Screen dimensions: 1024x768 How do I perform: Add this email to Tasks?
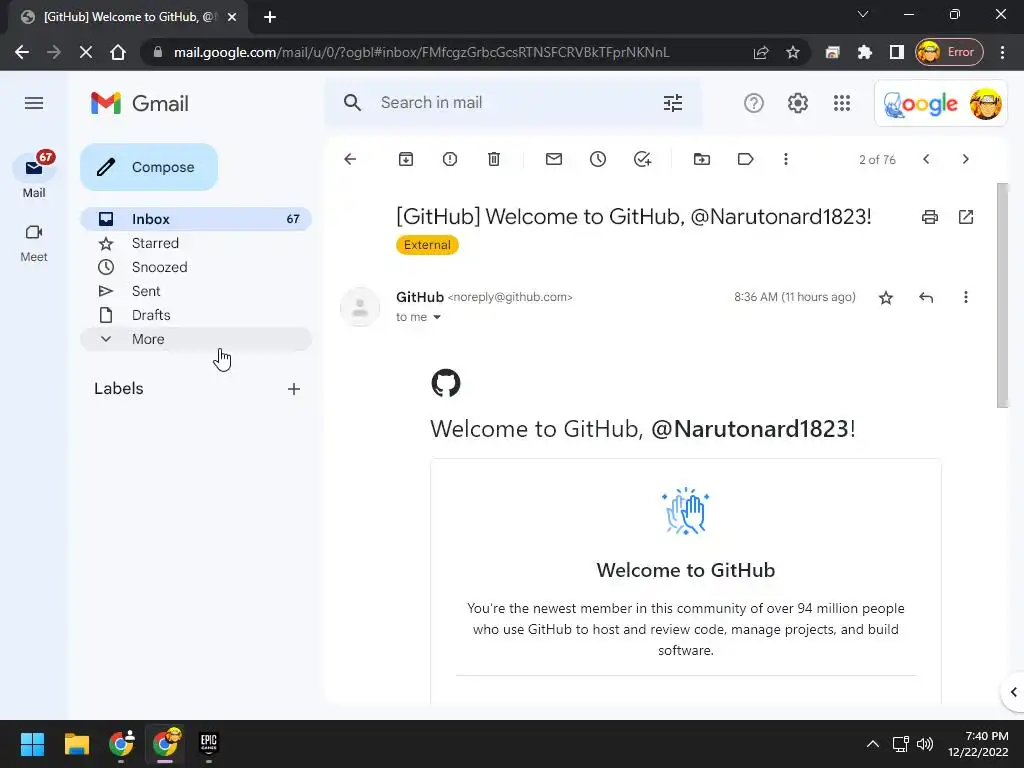pos(642,159)
